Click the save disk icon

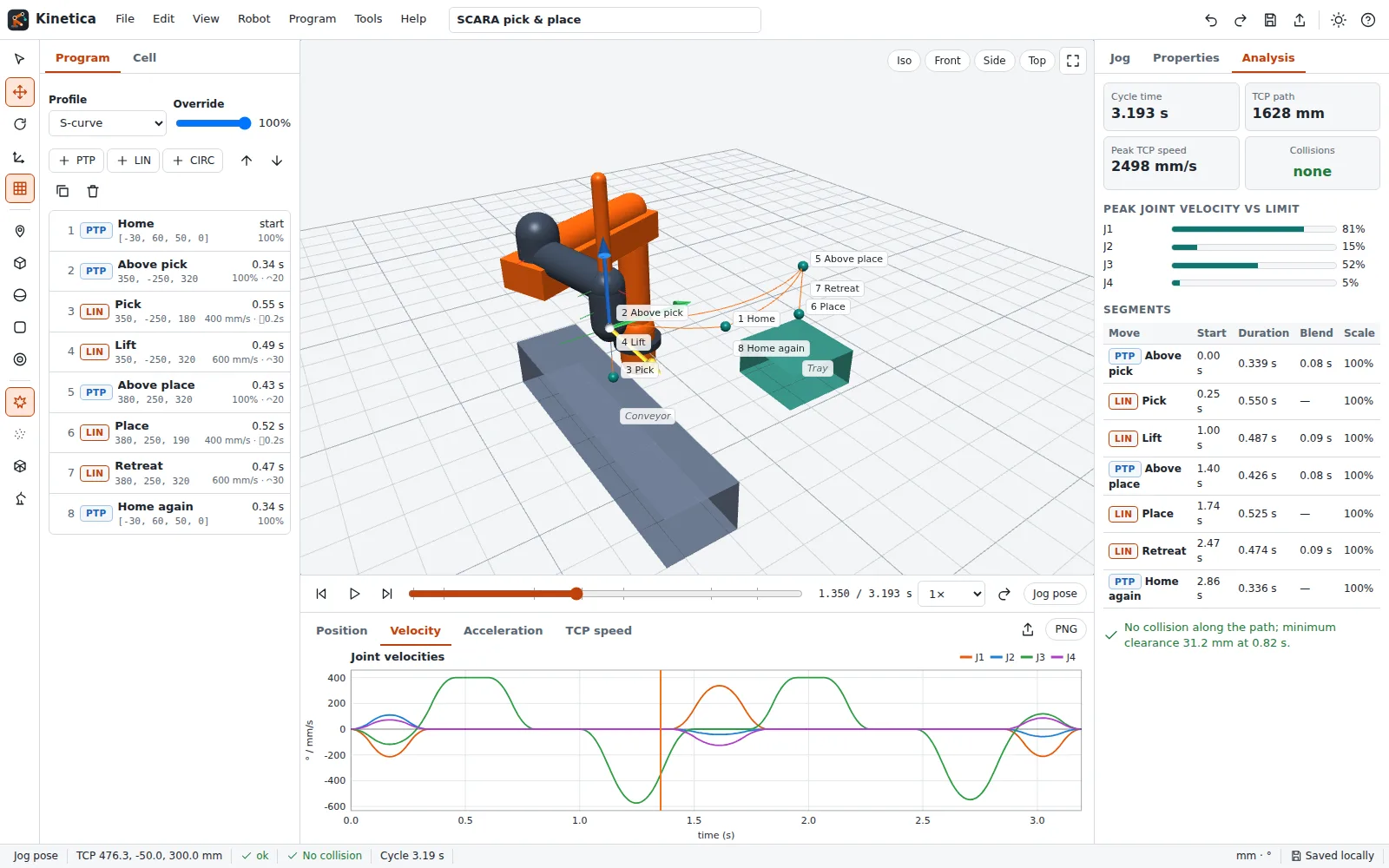pyautogui.click(x=1270, y=20)
